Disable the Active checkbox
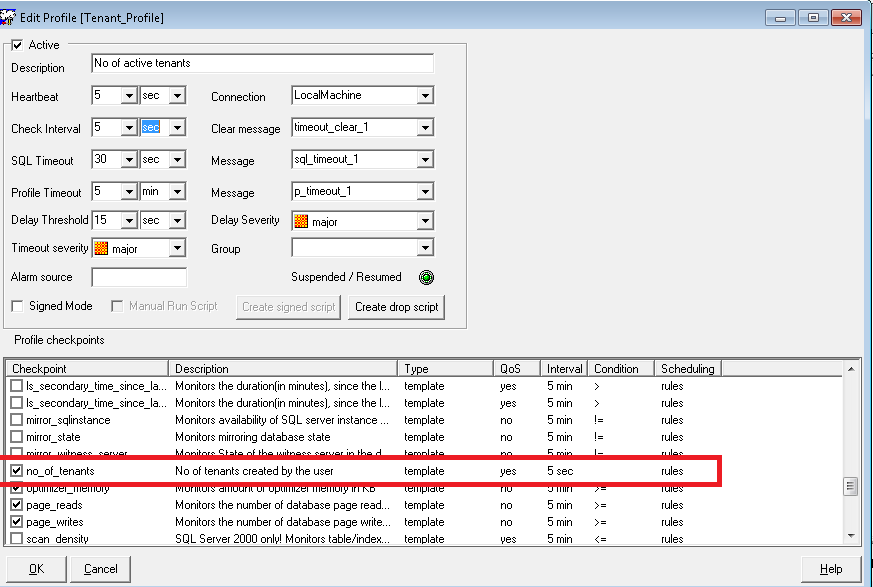This screenshot has height=587, width=873. click(x=15, y=44)
